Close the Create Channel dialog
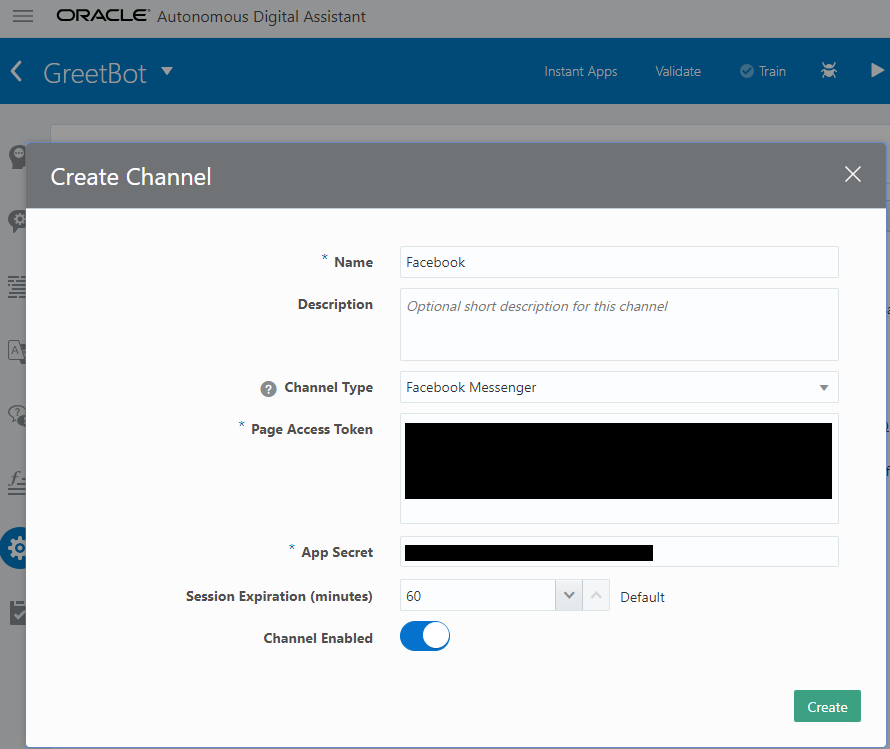890x749 pixels. (853, 174)
